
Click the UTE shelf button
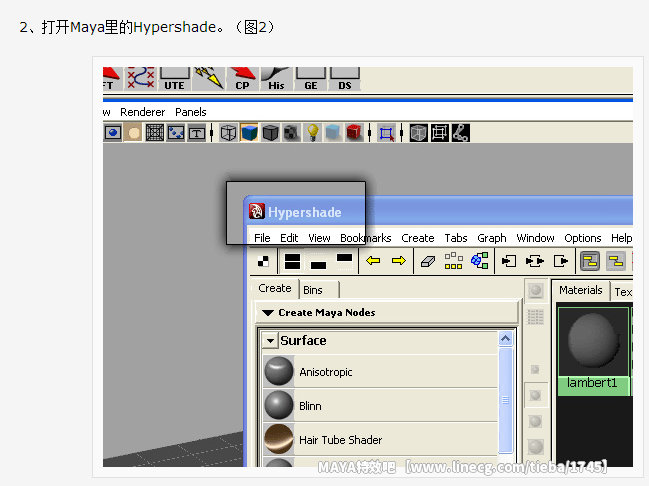pyautogui.click(x=174, y=79)
